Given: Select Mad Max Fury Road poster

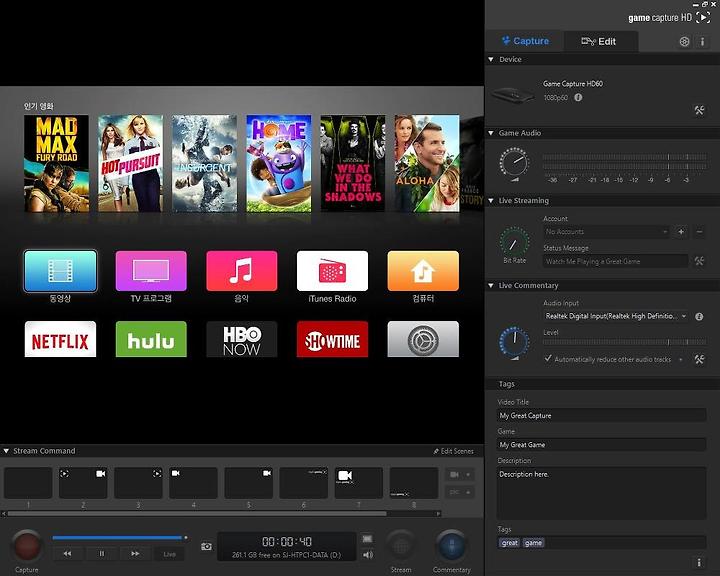Looking at the screenshot, I should (x=56, y=164).
